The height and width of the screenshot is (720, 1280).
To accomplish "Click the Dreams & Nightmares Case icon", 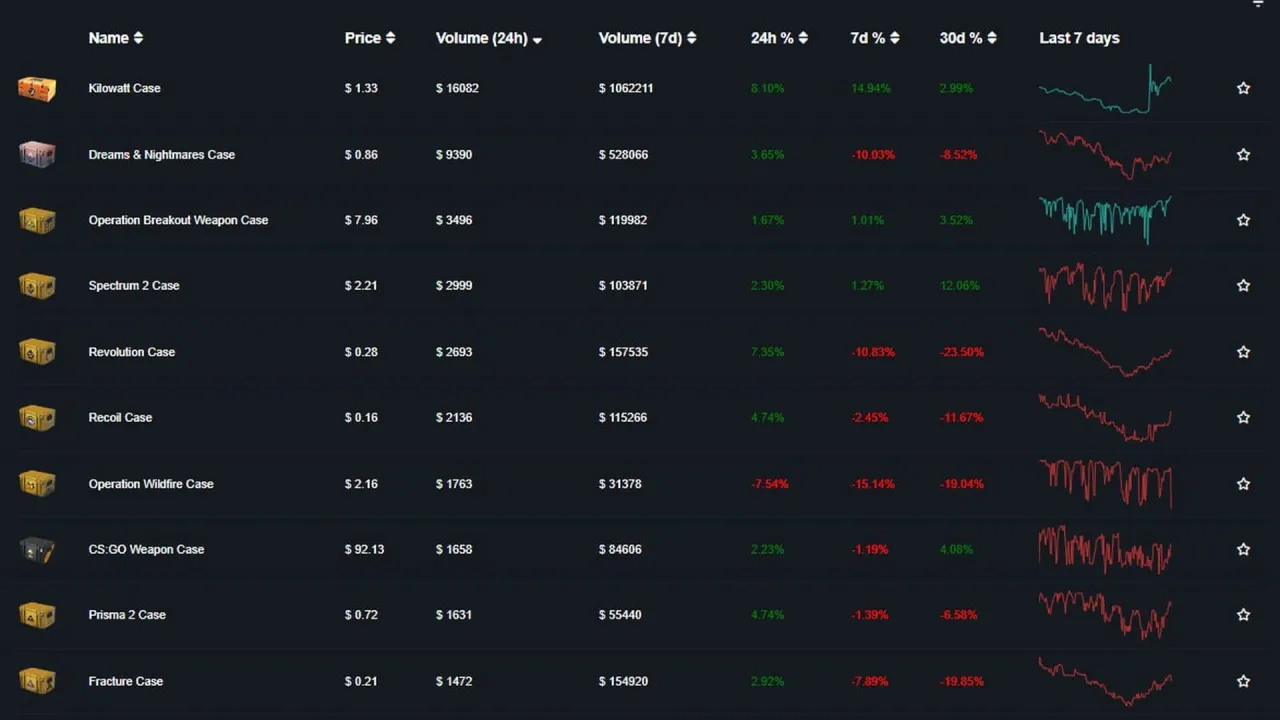I will coord(37,154).
